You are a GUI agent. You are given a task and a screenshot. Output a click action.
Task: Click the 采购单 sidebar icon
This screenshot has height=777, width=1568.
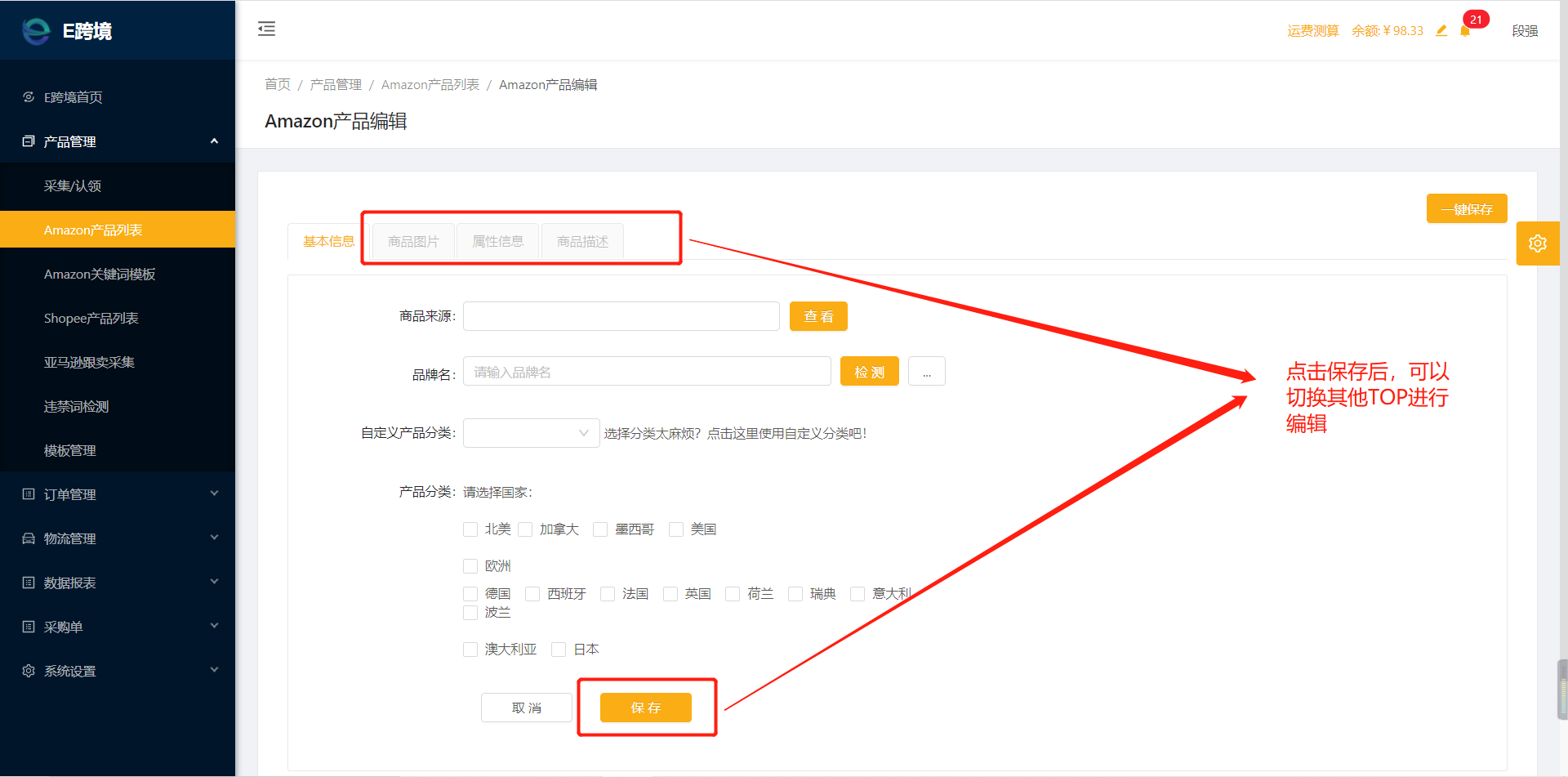pos(29,627)
